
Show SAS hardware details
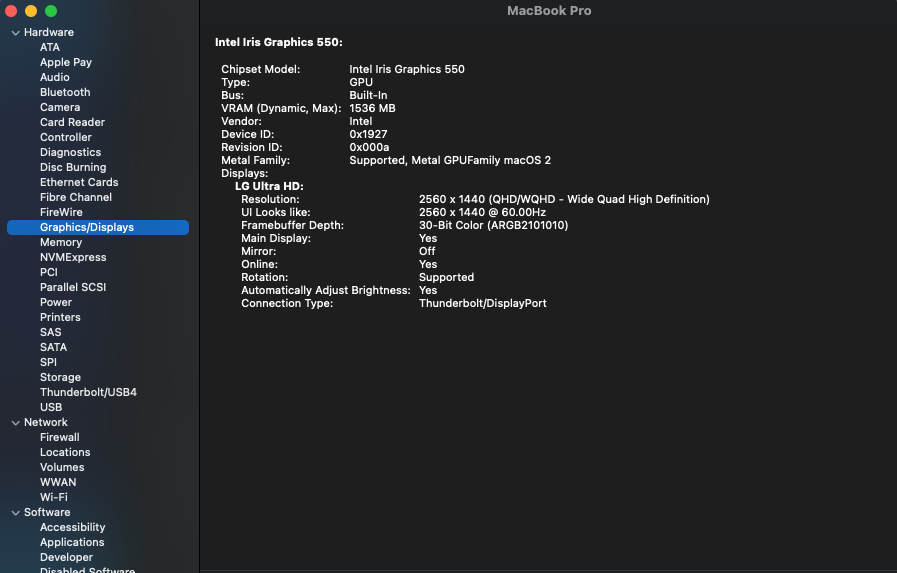coord(50,332)
